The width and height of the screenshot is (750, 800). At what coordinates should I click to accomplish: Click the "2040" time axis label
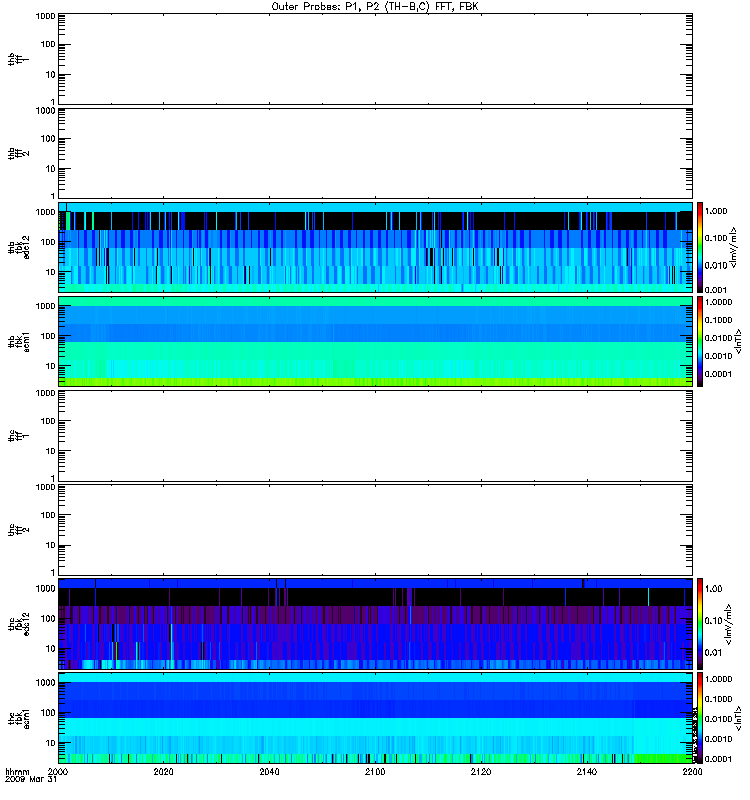point(269,772)
